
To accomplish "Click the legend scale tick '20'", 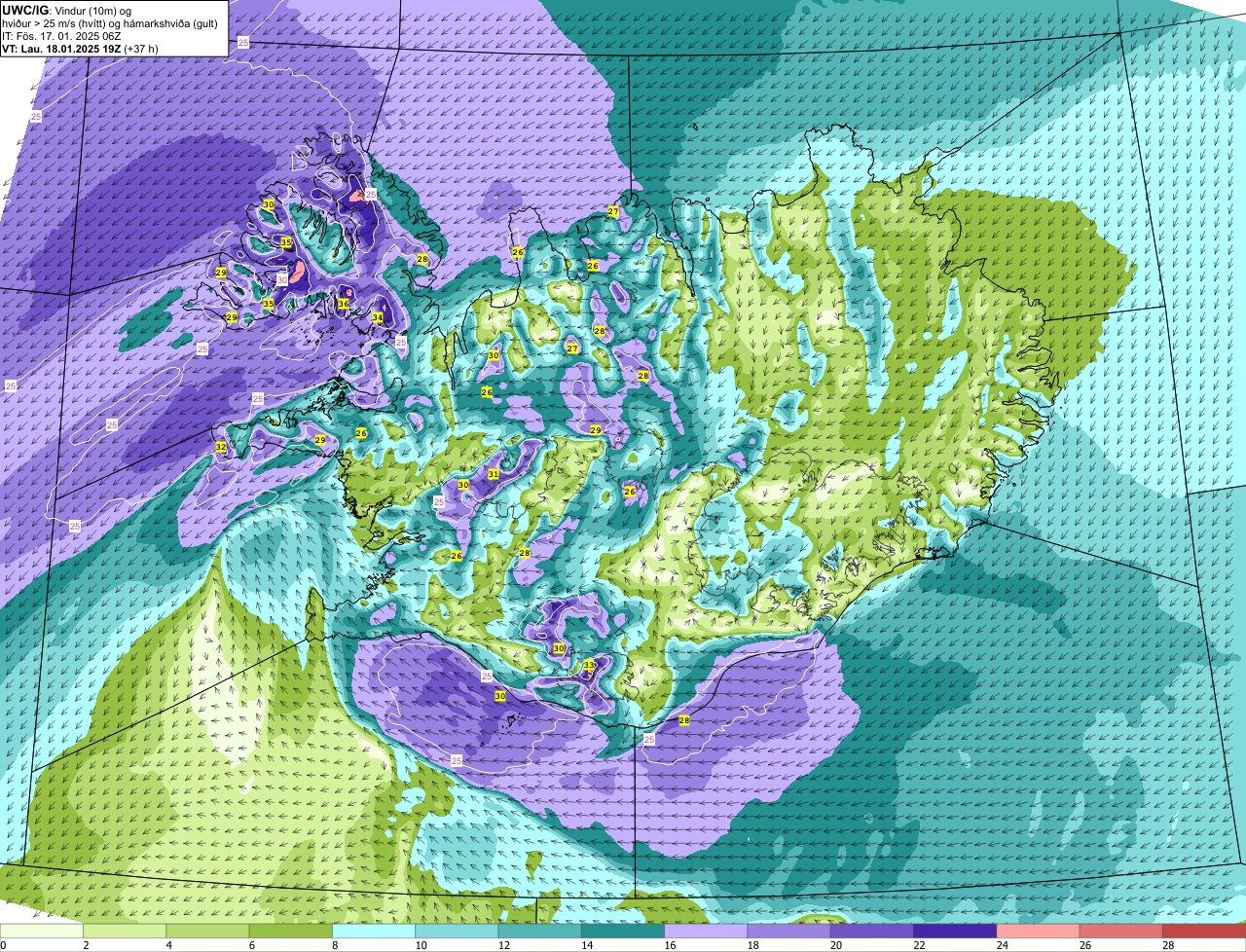I will (836, 945).
